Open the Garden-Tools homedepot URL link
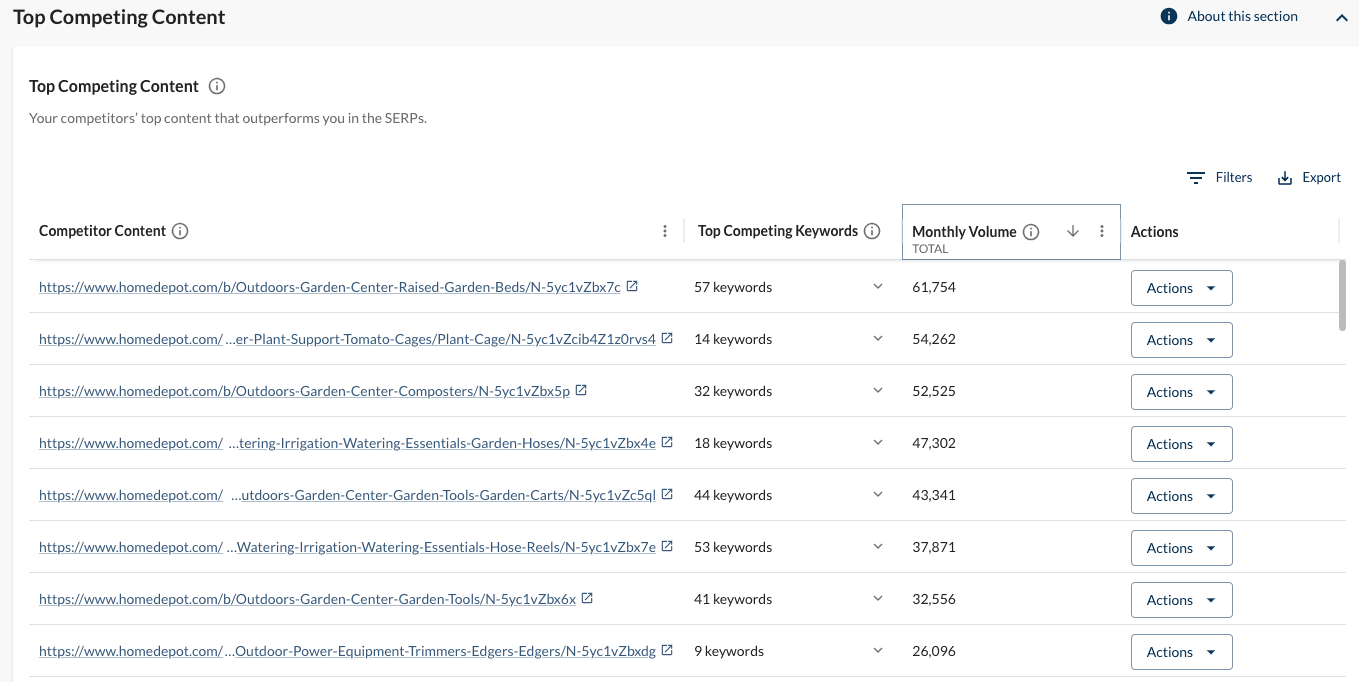 (307, 599)
